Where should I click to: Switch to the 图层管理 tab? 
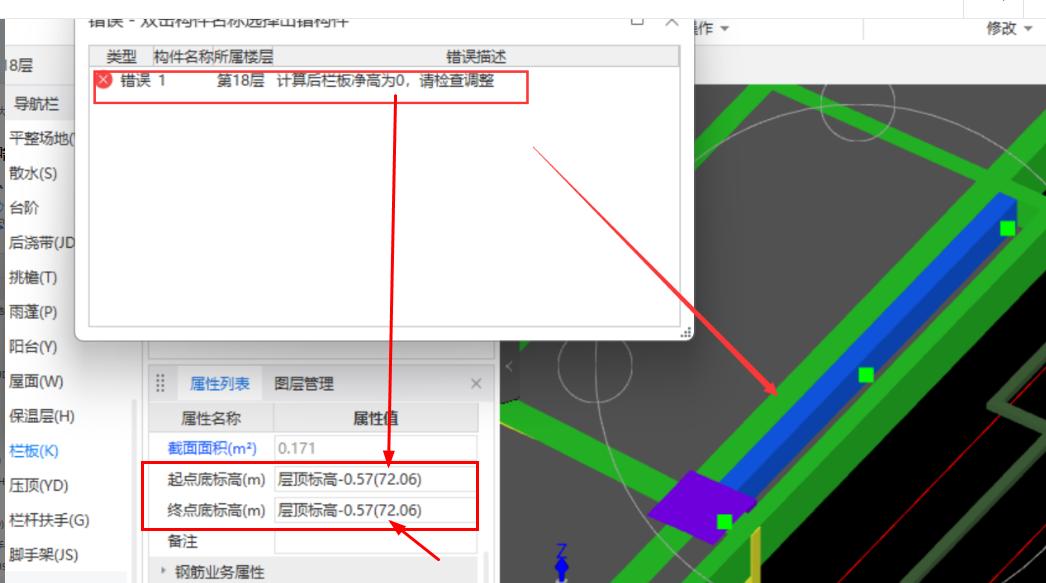click(304, 384)
